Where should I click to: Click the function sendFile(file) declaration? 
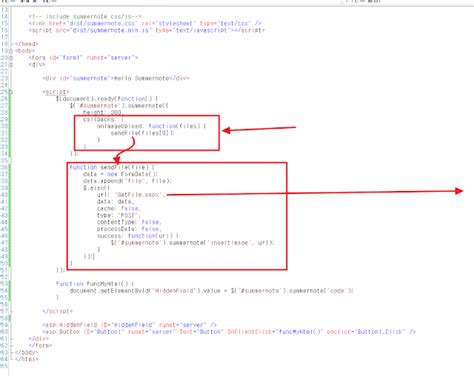112,167
